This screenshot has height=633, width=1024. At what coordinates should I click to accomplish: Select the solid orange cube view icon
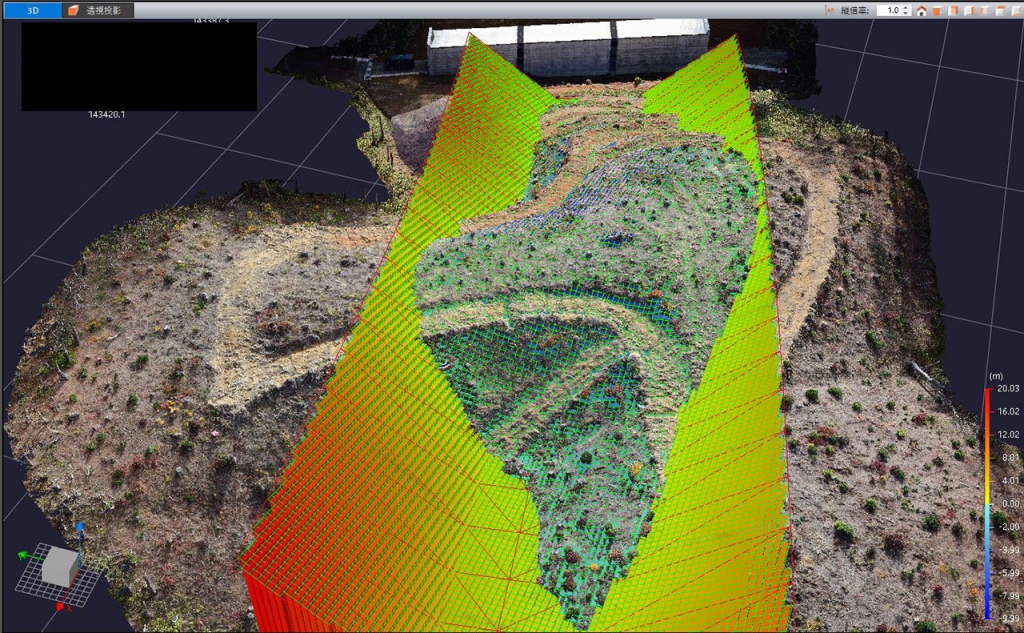coord(937,11)
